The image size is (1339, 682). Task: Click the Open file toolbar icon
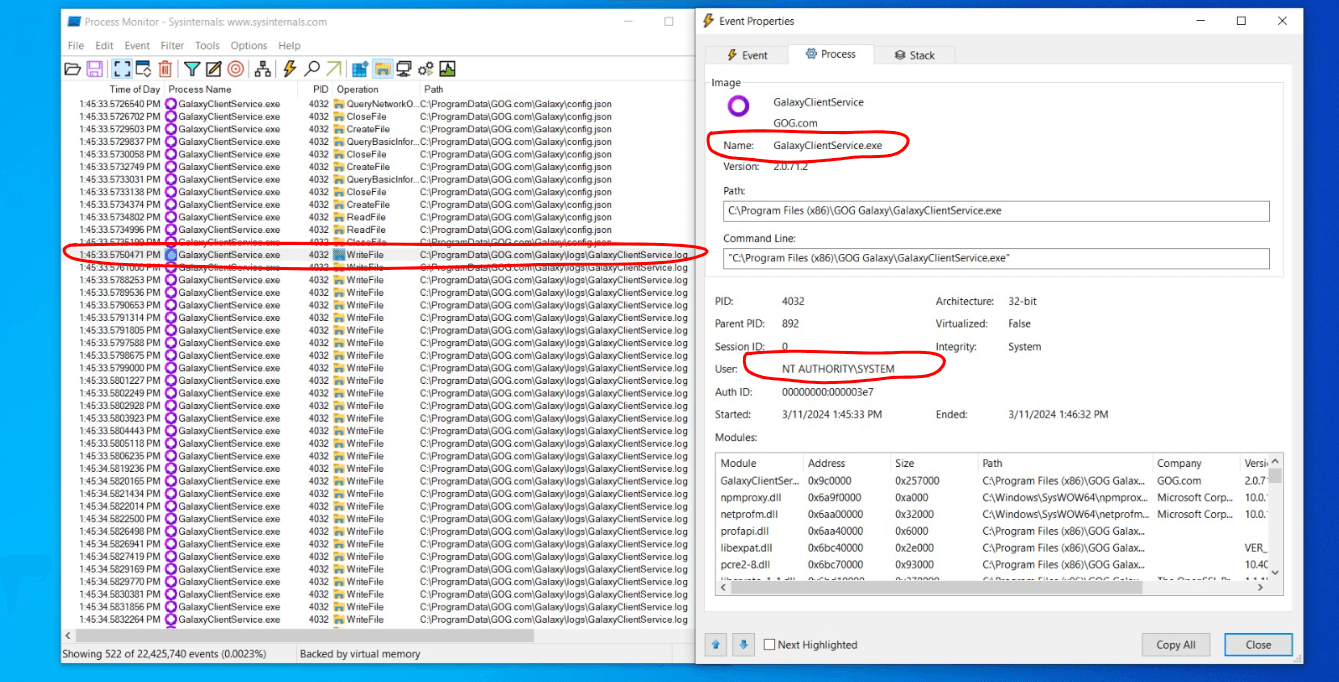coord(72,69)
